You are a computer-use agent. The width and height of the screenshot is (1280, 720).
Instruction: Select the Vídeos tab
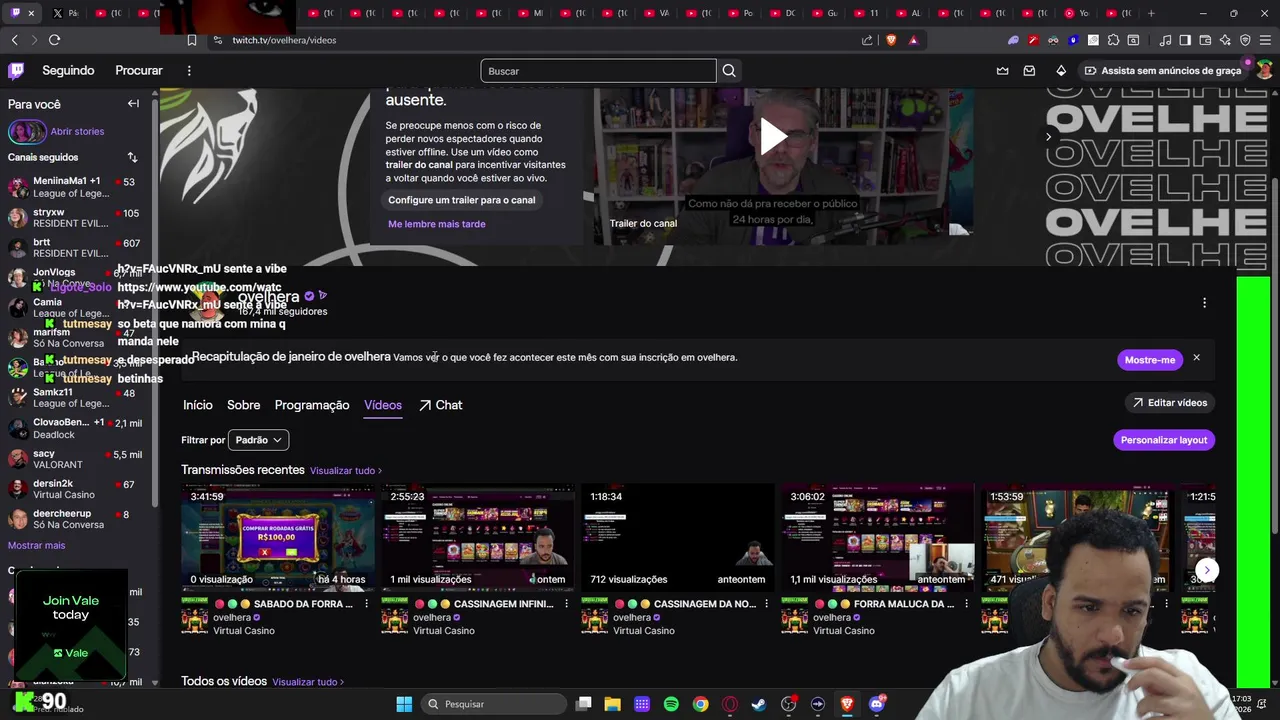point(383,405)
